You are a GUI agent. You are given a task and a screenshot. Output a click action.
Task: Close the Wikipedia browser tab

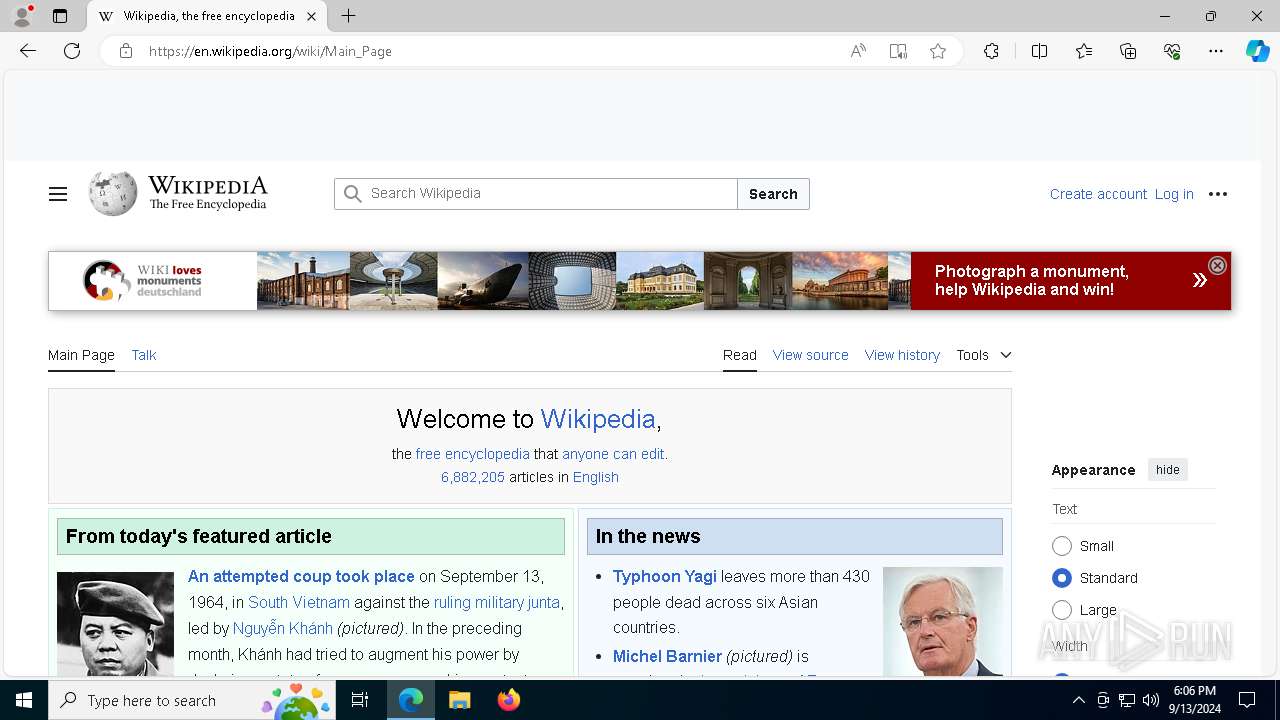coord(311,16)
